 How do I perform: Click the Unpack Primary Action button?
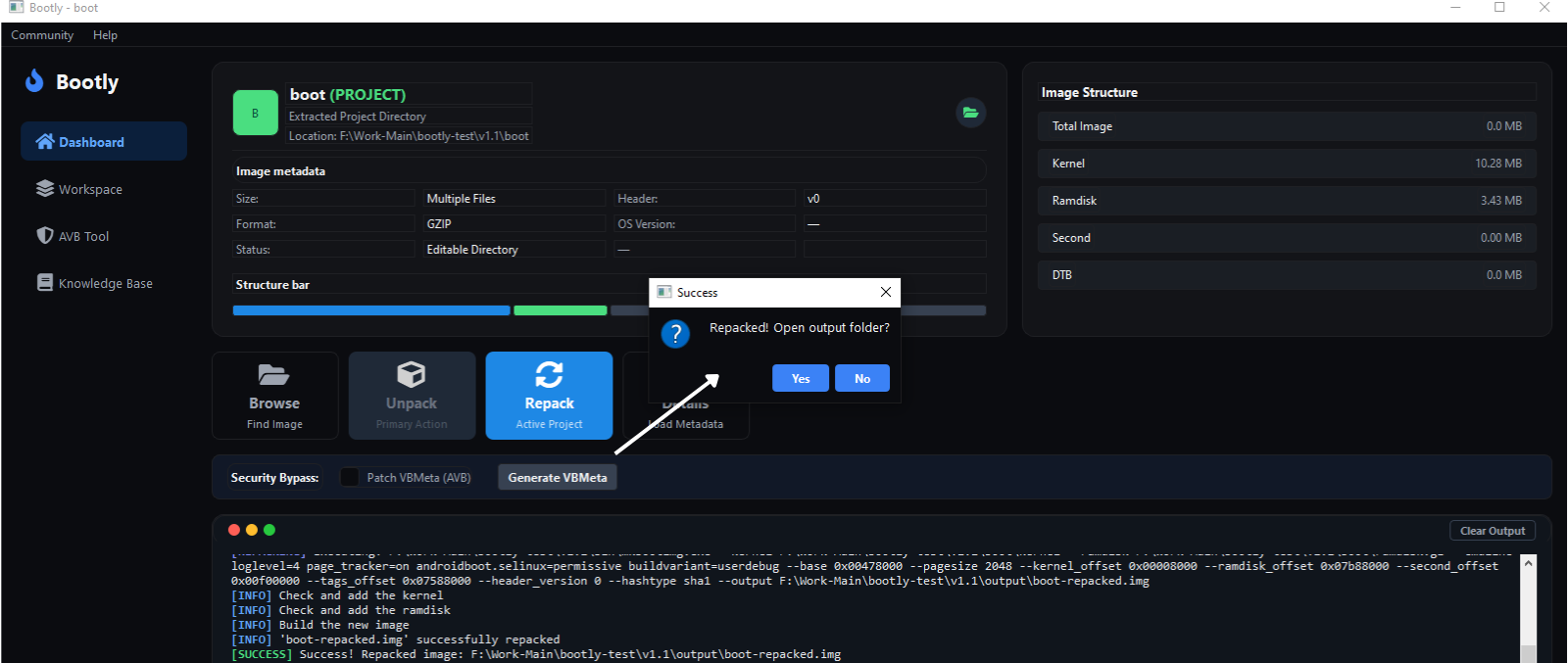coord(412,396)
